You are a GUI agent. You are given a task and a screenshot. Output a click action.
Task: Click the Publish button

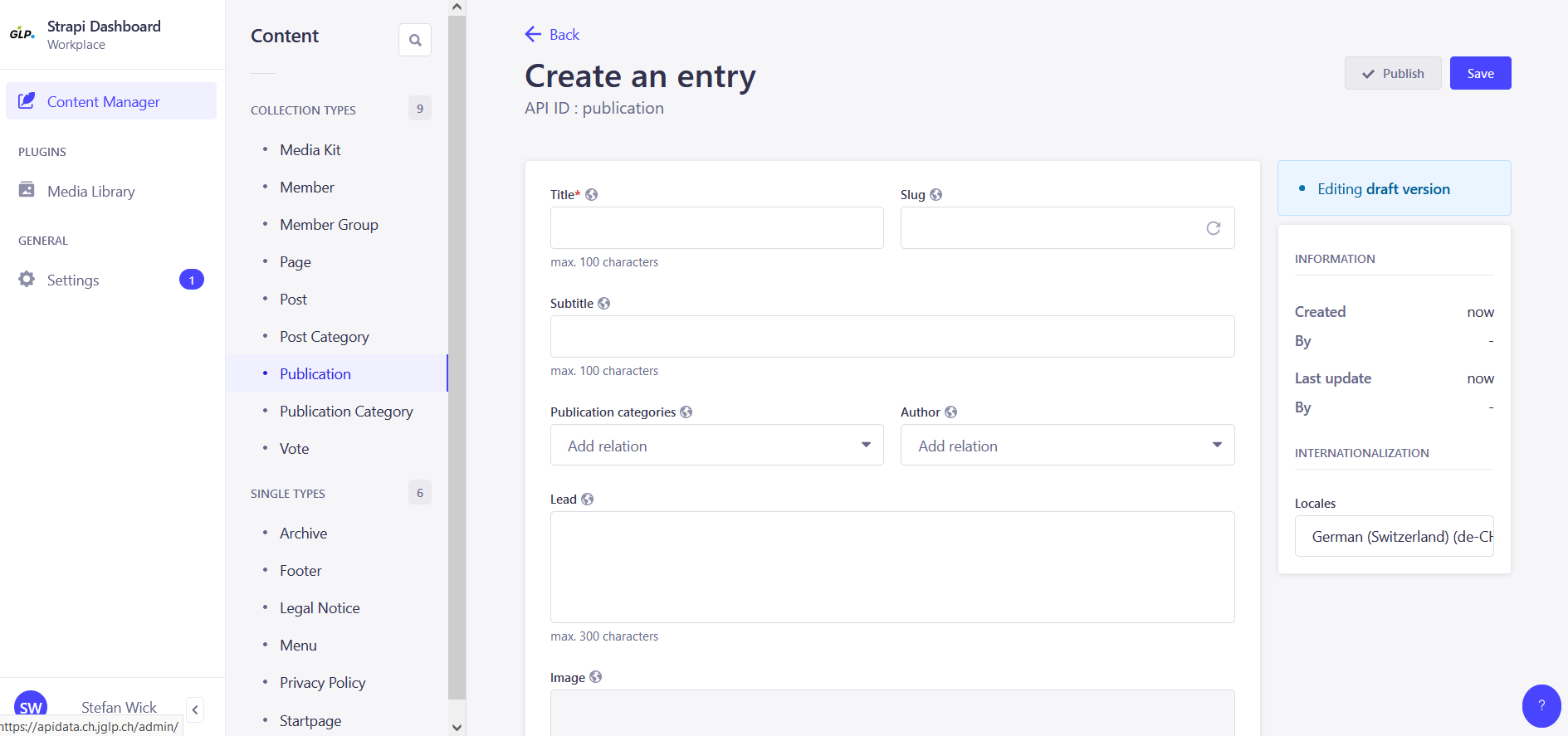click(x=1393, y=73)
